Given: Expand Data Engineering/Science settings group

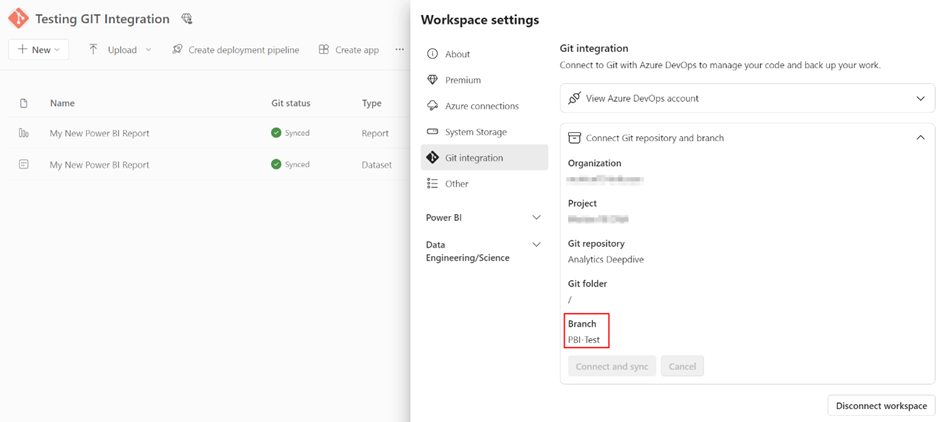Looking at the screenshot, I should [484, 251].
